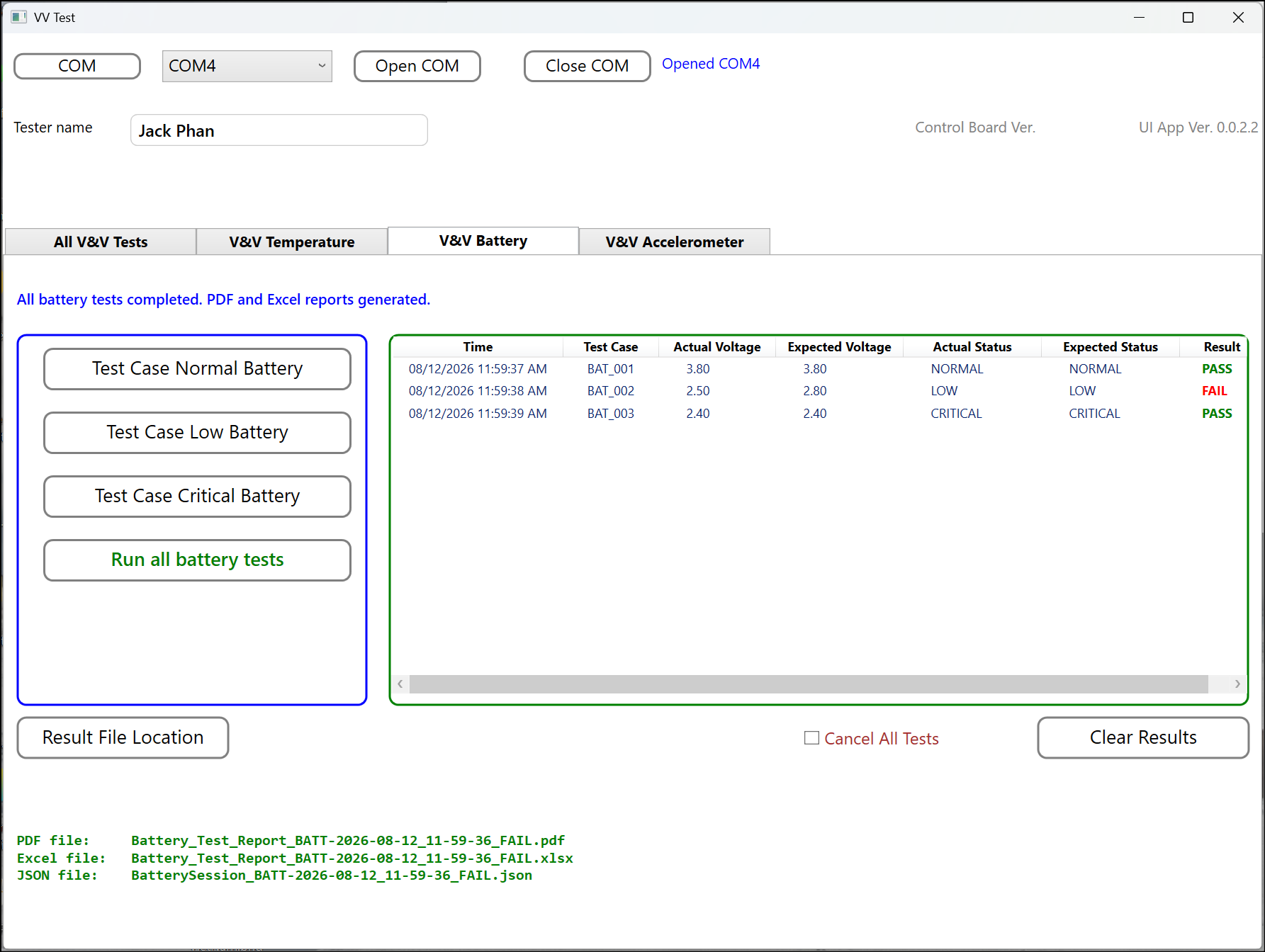Image resolution: width=1265 pixels, height=952 pixels.
Task: Click the UI App Ver. 0.0.2.2 label
Action: tap(1198, 127)
